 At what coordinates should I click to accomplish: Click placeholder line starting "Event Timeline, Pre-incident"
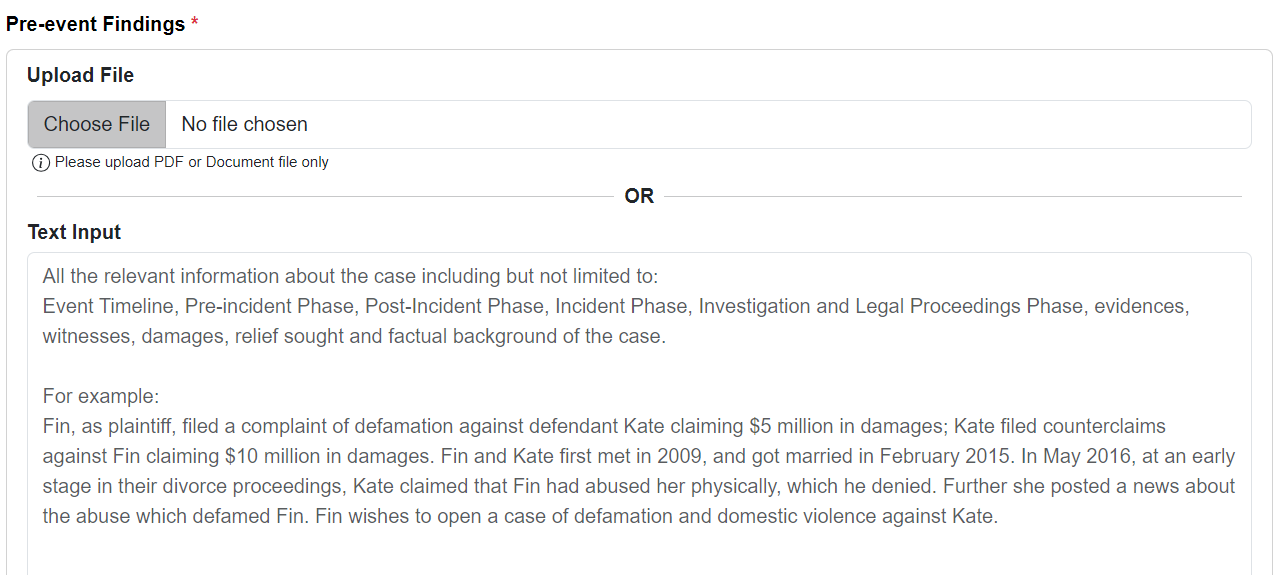click(616, 306)
